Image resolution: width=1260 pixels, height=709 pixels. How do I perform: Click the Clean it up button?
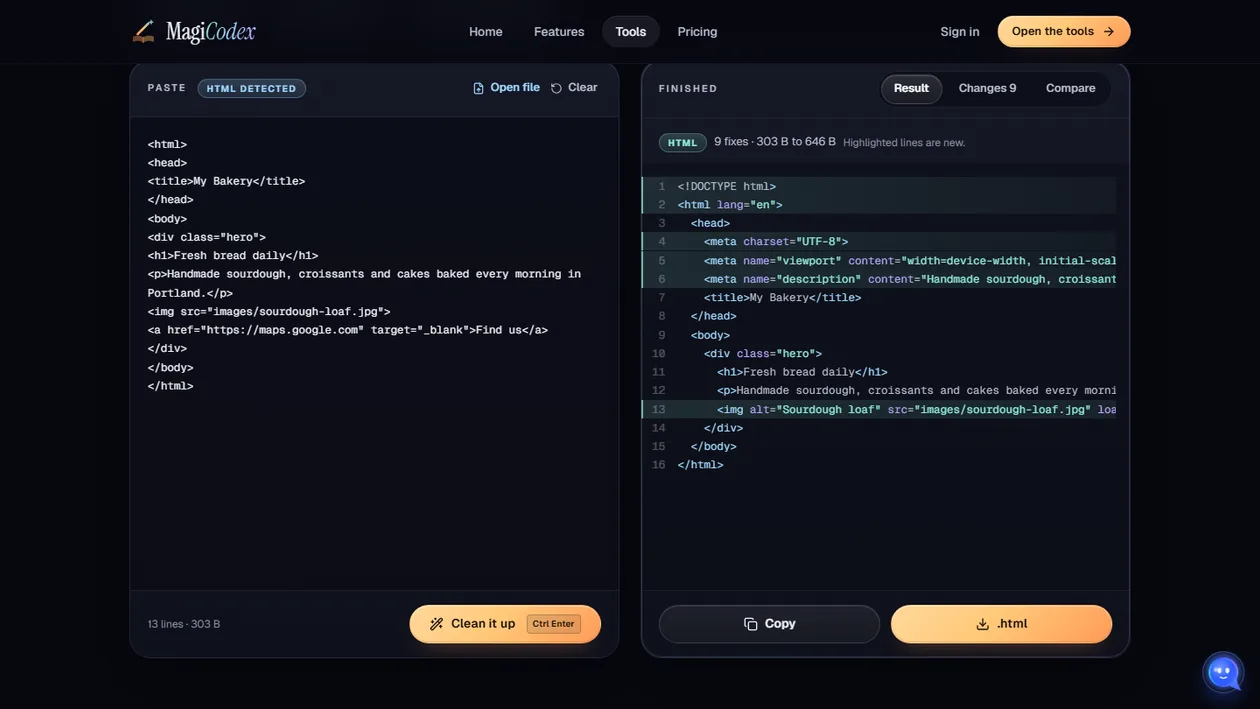click(x=505, y=624)
